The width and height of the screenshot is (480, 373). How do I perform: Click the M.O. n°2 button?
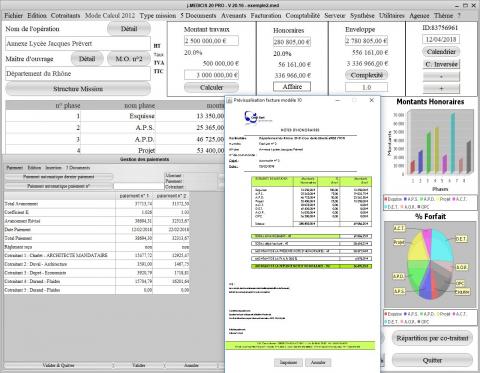click(129, 59)
